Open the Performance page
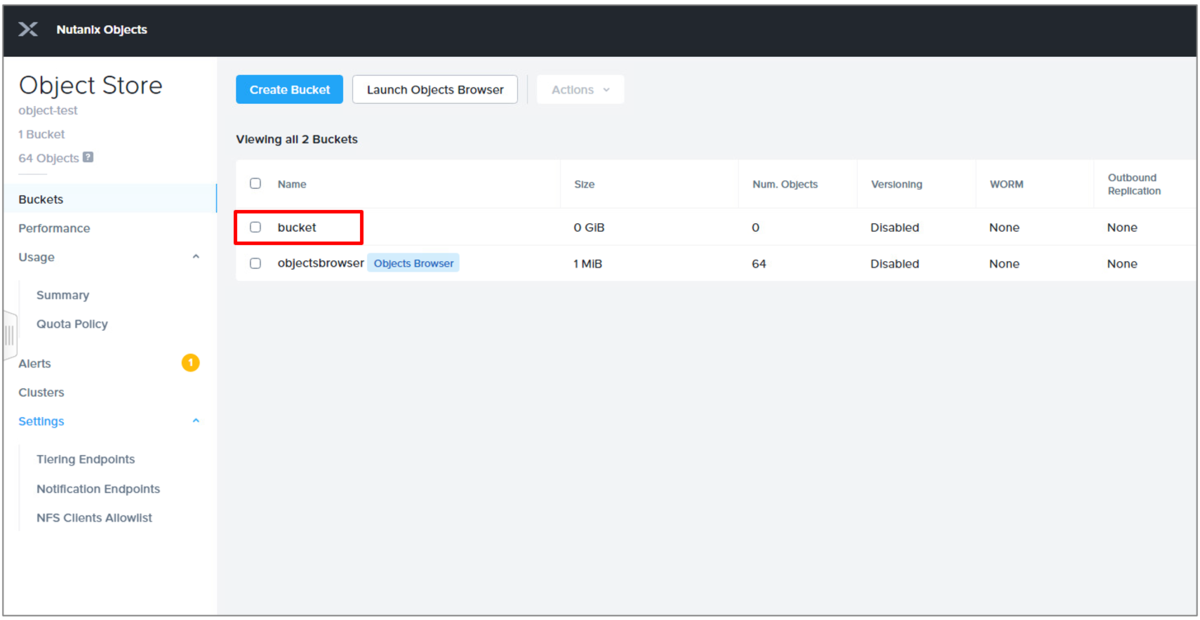The height and width of the screenshot is (620, 1200). coord(54,228)
